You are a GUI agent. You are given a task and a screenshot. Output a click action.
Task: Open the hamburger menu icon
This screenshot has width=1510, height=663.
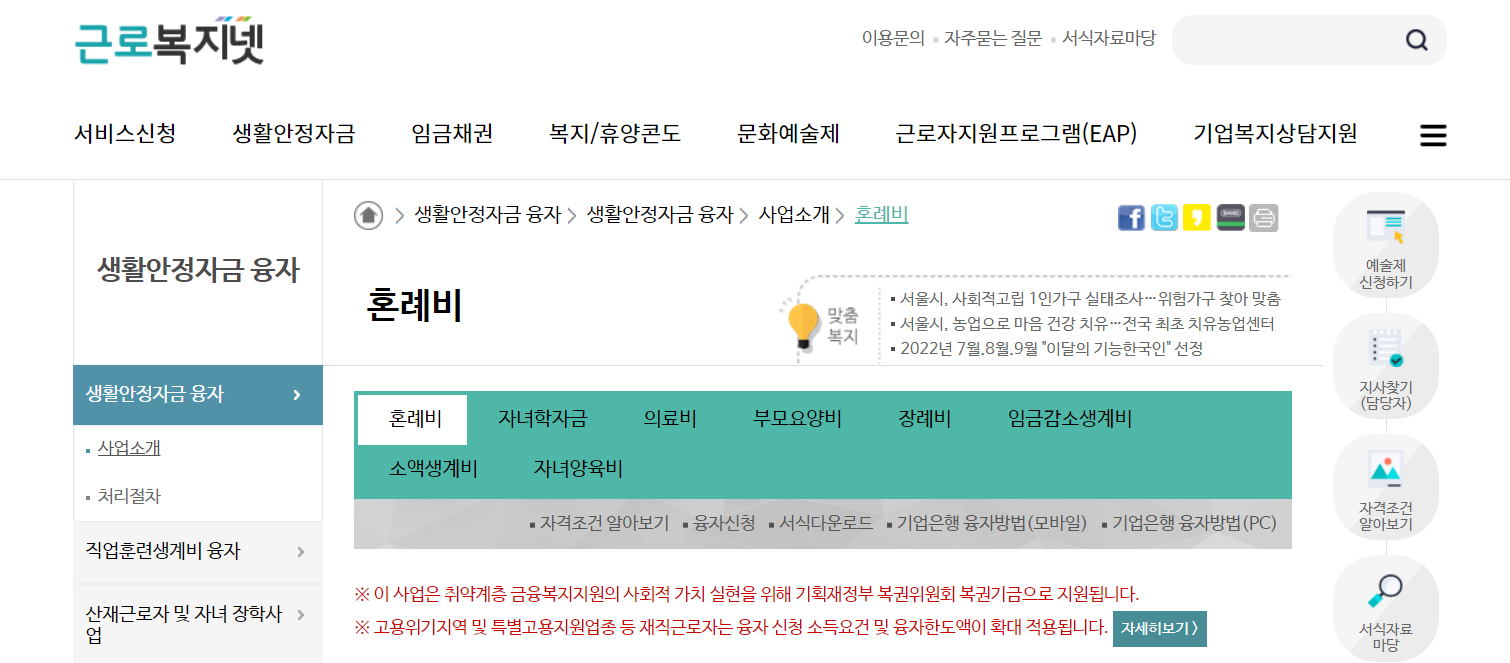(1433, 135)
